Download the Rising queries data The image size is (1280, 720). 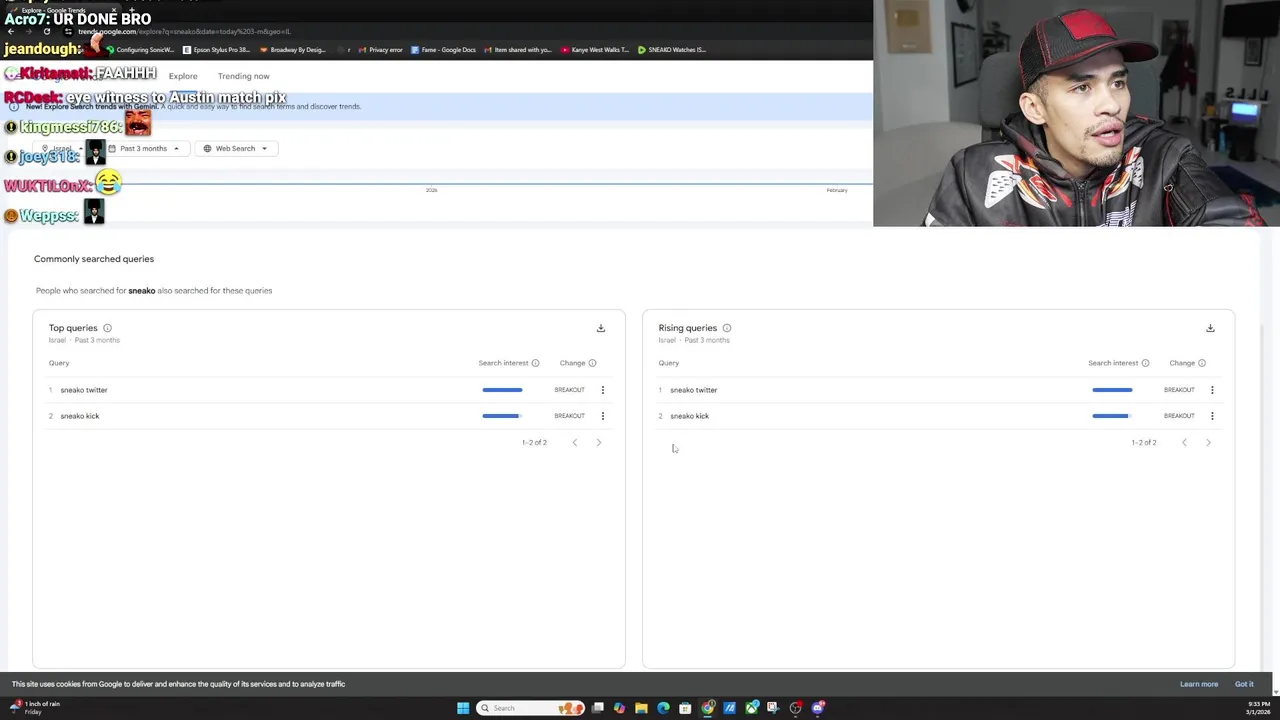pos(1210,328)
